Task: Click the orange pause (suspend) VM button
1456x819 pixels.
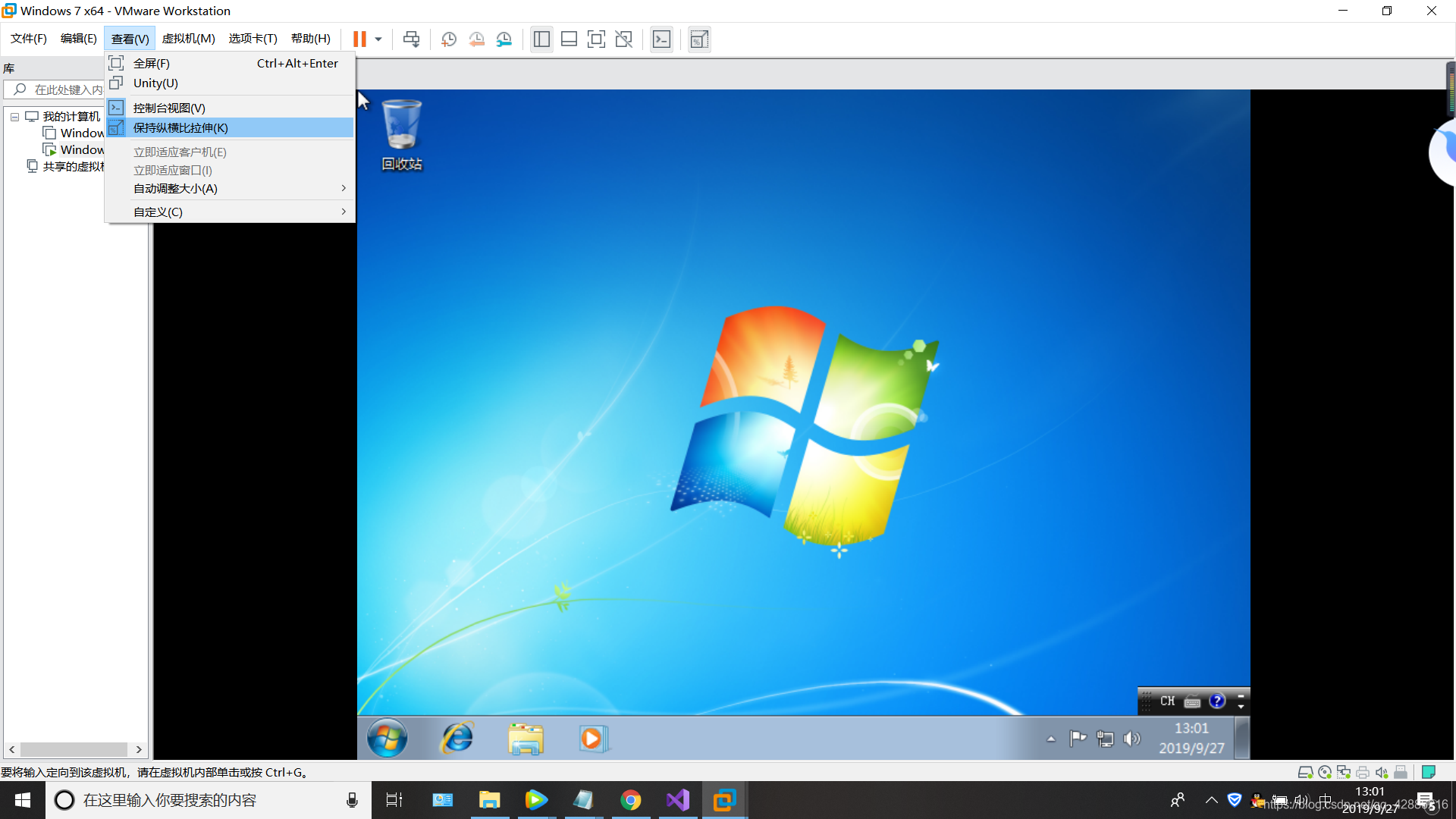Action: (x=359, y=39)
